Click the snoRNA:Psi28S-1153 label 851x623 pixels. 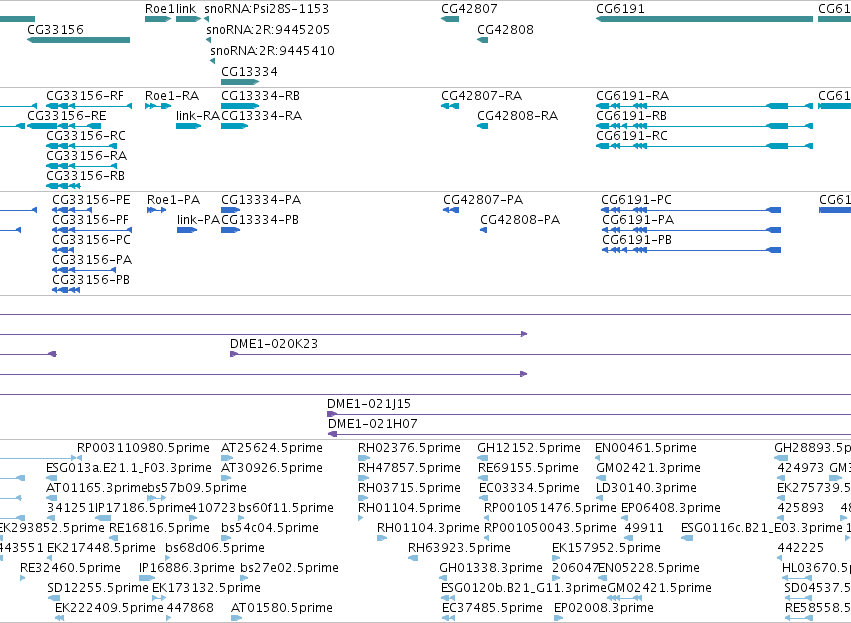coord(266,9)
